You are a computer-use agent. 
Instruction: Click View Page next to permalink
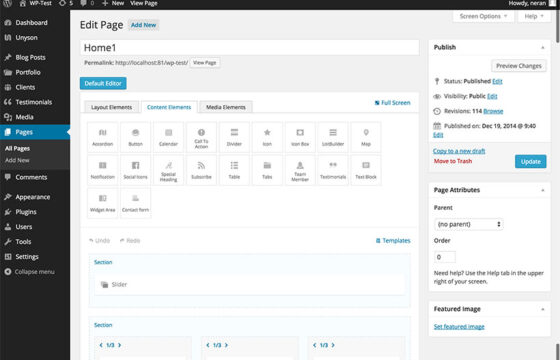(x=205, y=62)
